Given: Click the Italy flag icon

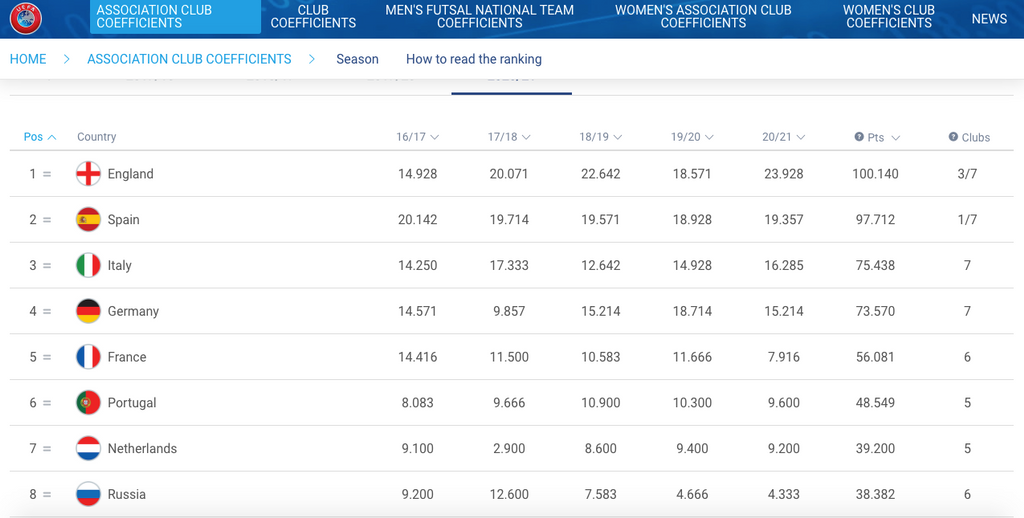Looking at the screenshot, I should coord(88,266).
